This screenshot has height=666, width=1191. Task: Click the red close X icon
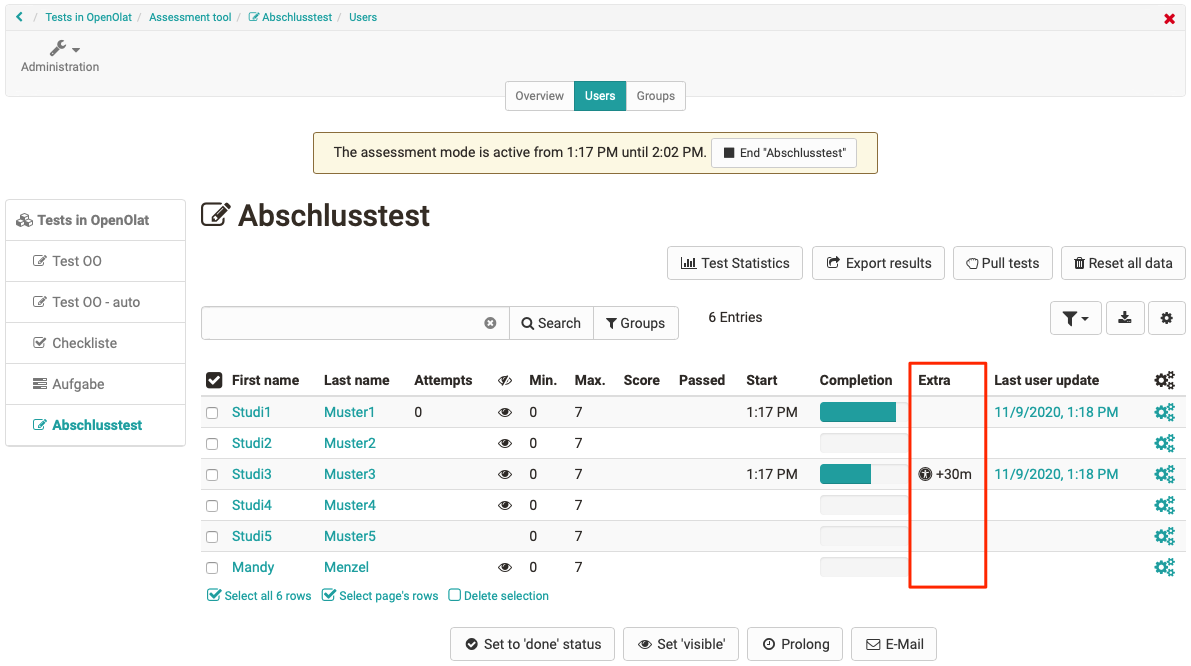pos(1169,19)
